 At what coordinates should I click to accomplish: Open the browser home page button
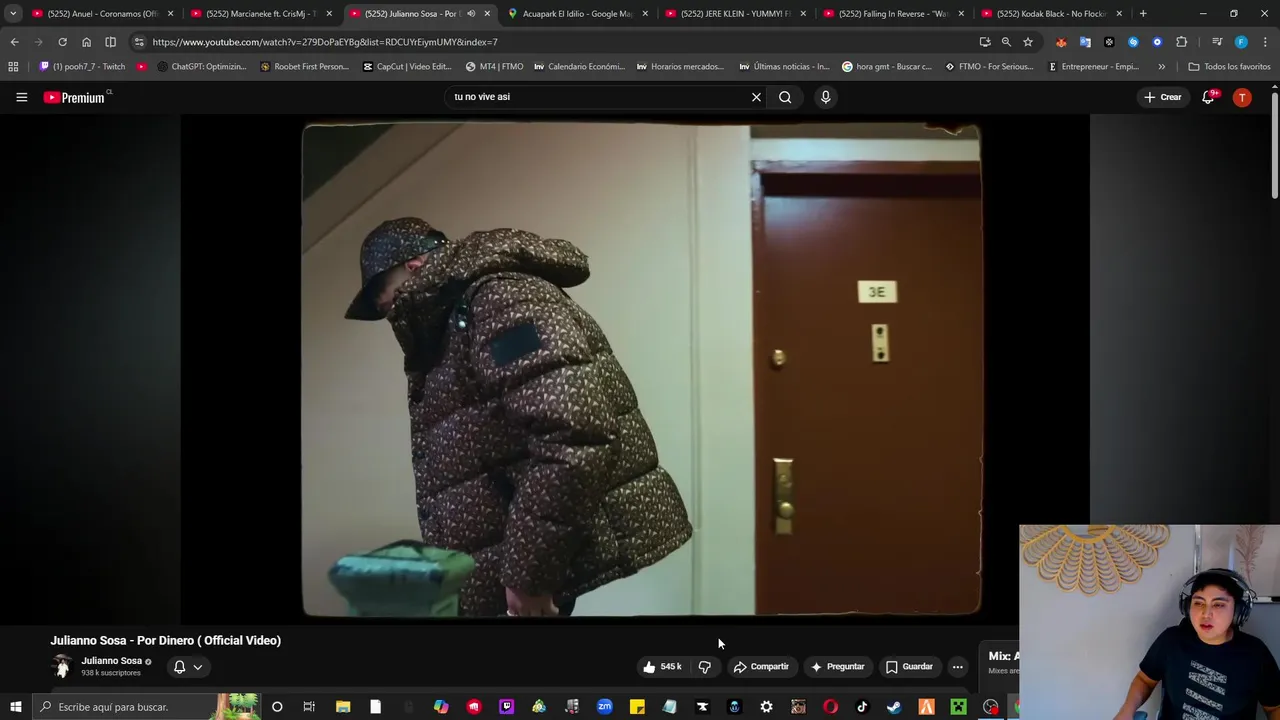click(x=86, y=42)
